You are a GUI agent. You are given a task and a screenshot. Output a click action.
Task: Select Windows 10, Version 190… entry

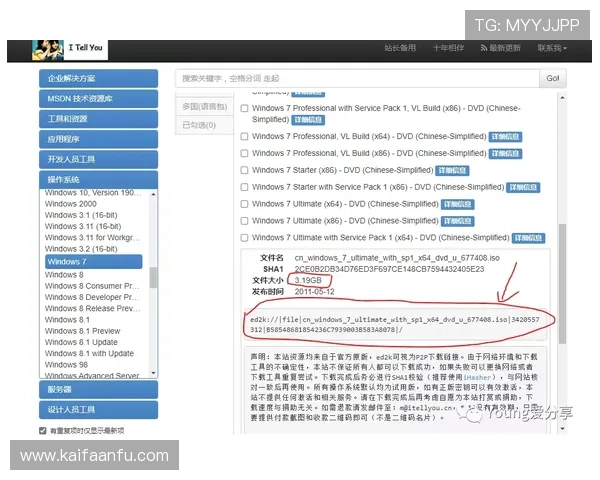(x=92, y=193)
